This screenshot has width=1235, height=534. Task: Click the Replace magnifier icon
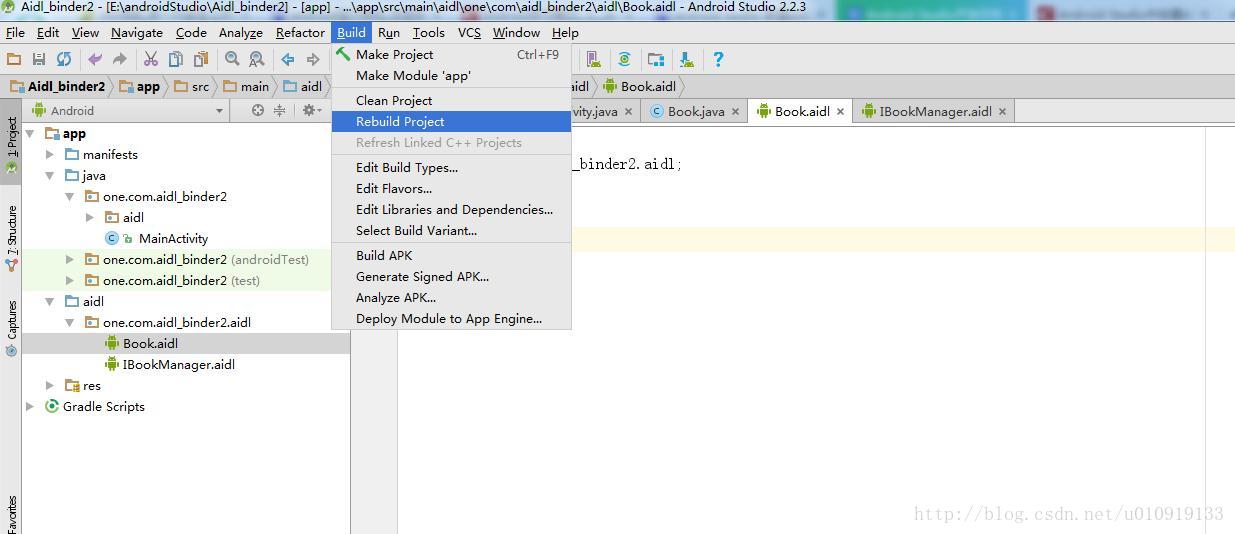click(x=257, y=59)
